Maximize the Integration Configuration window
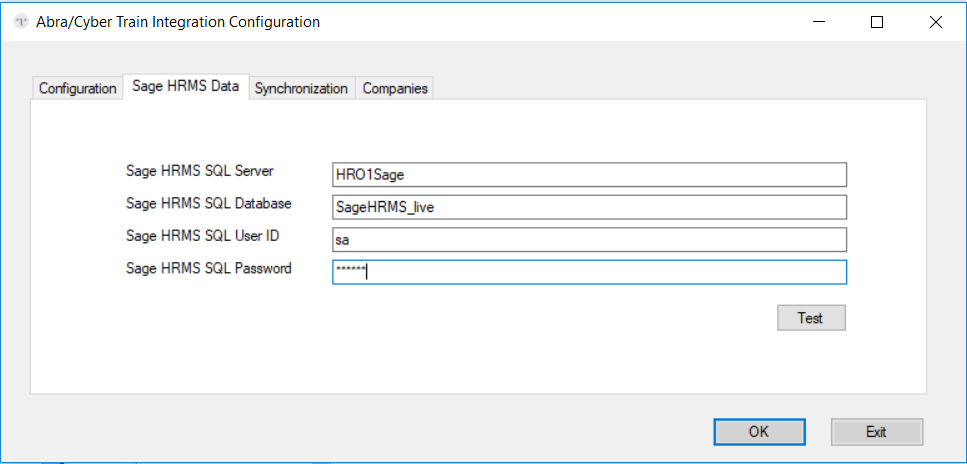 coord(877,22)
